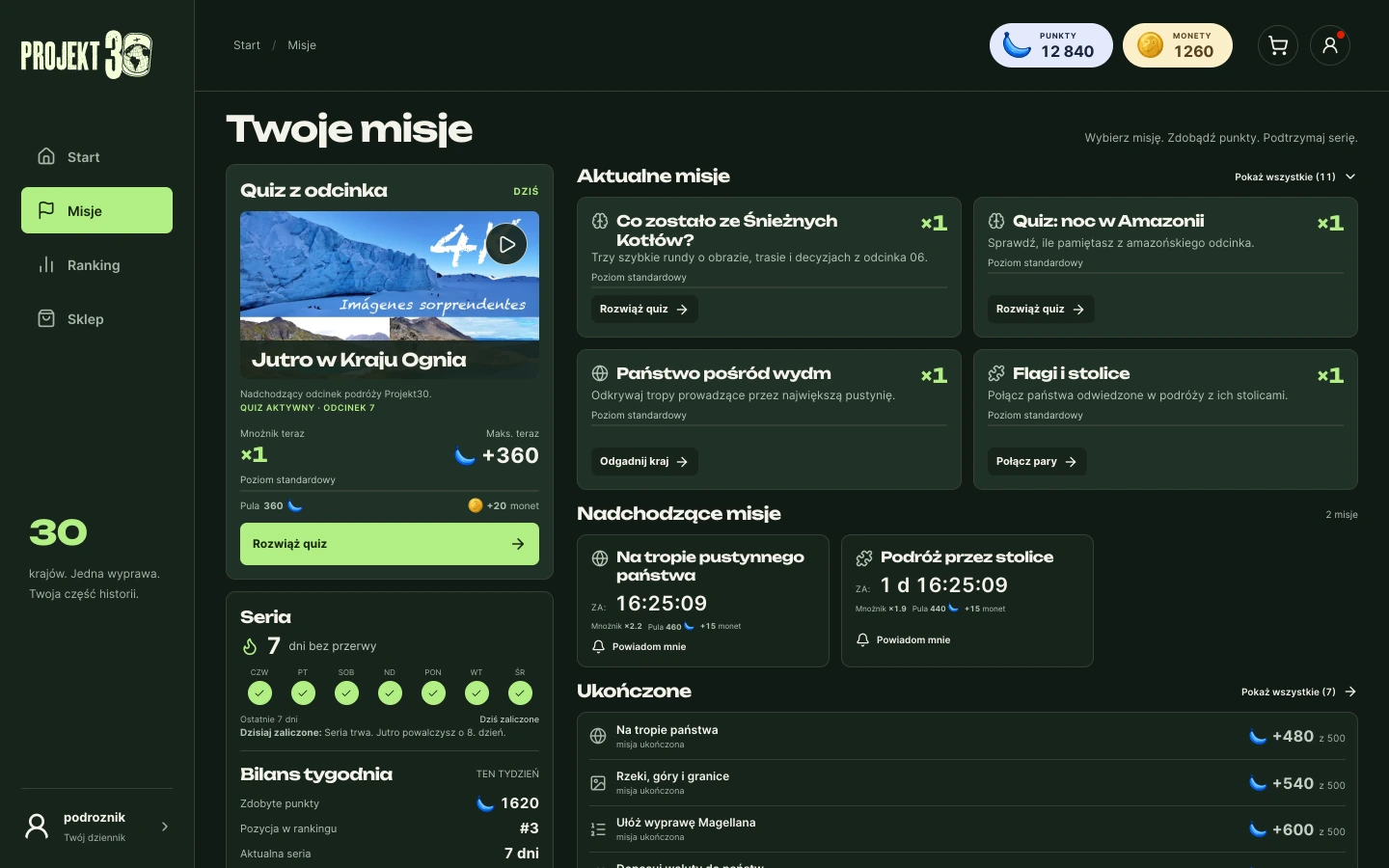Click the PT streak check mark
The width and height of the screenshot is (1389, 868).
click(303, 692)
